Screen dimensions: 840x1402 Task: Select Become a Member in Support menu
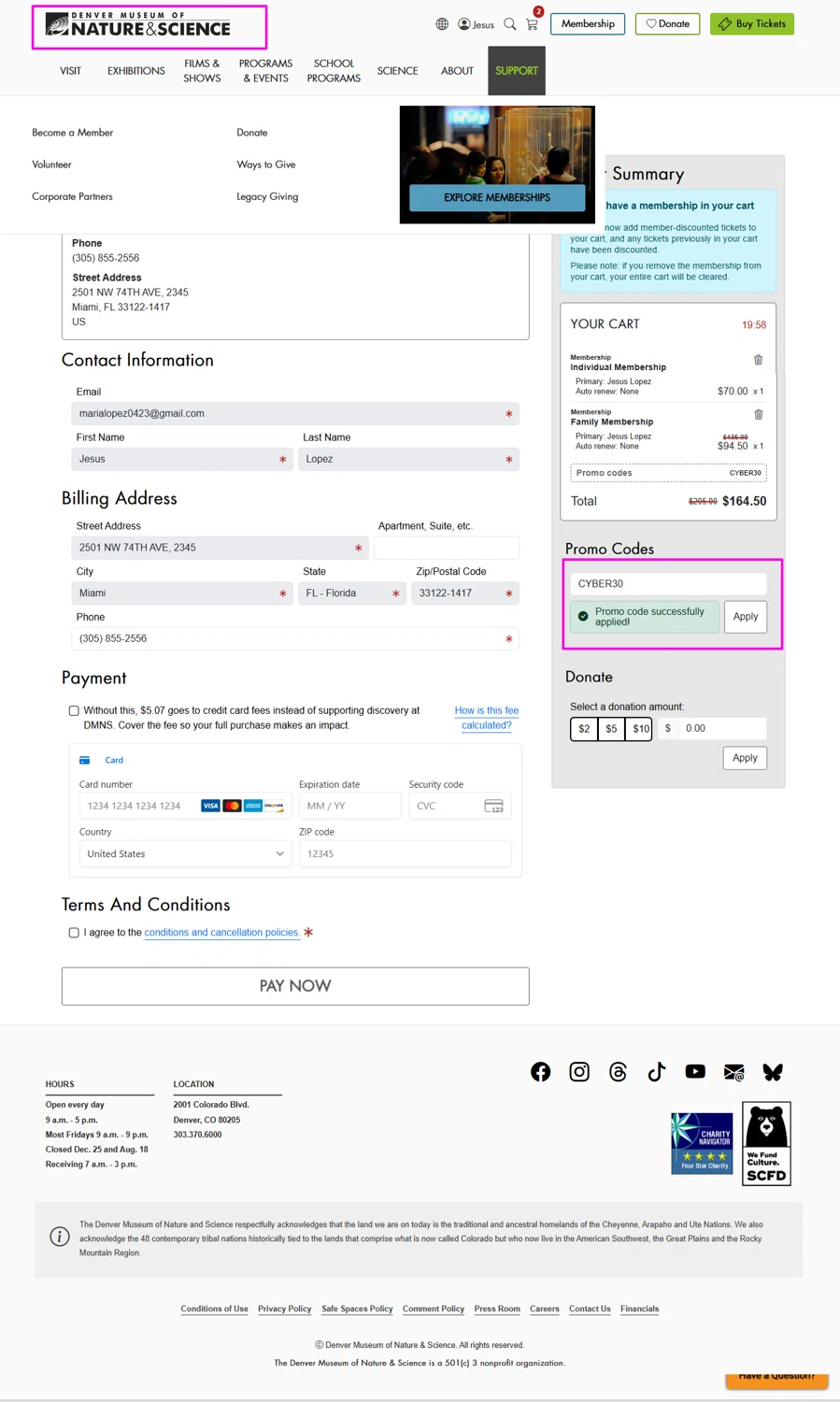tap(72, 133)
